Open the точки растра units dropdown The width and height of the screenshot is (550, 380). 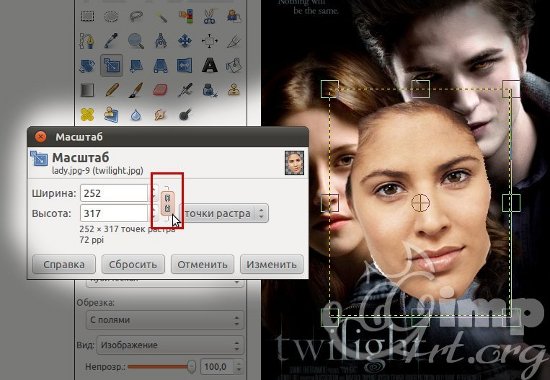pyautogui.click(x=224, y=213)
